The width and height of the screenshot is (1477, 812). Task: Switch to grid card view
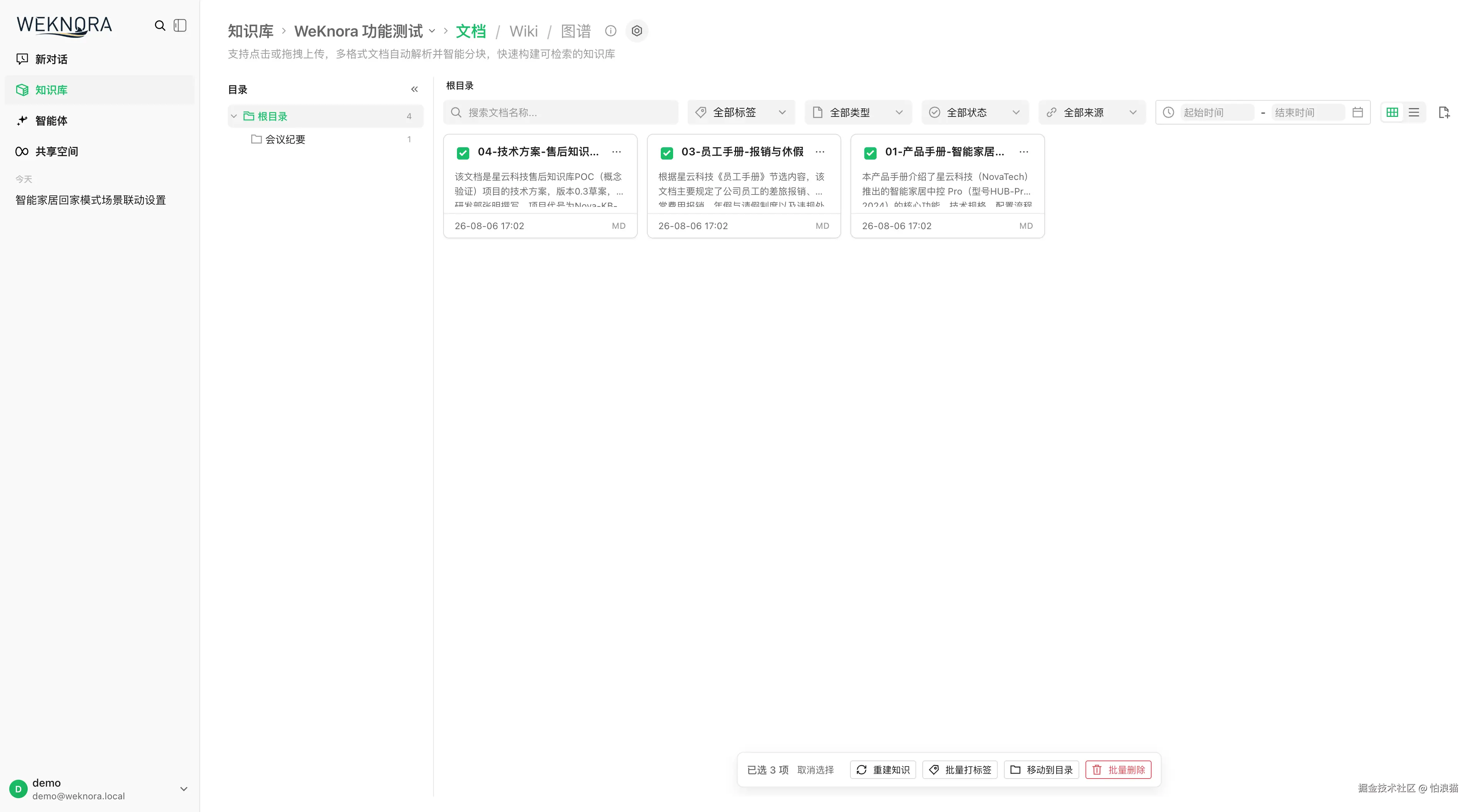pyautogui.click(x=1392, y=112)
